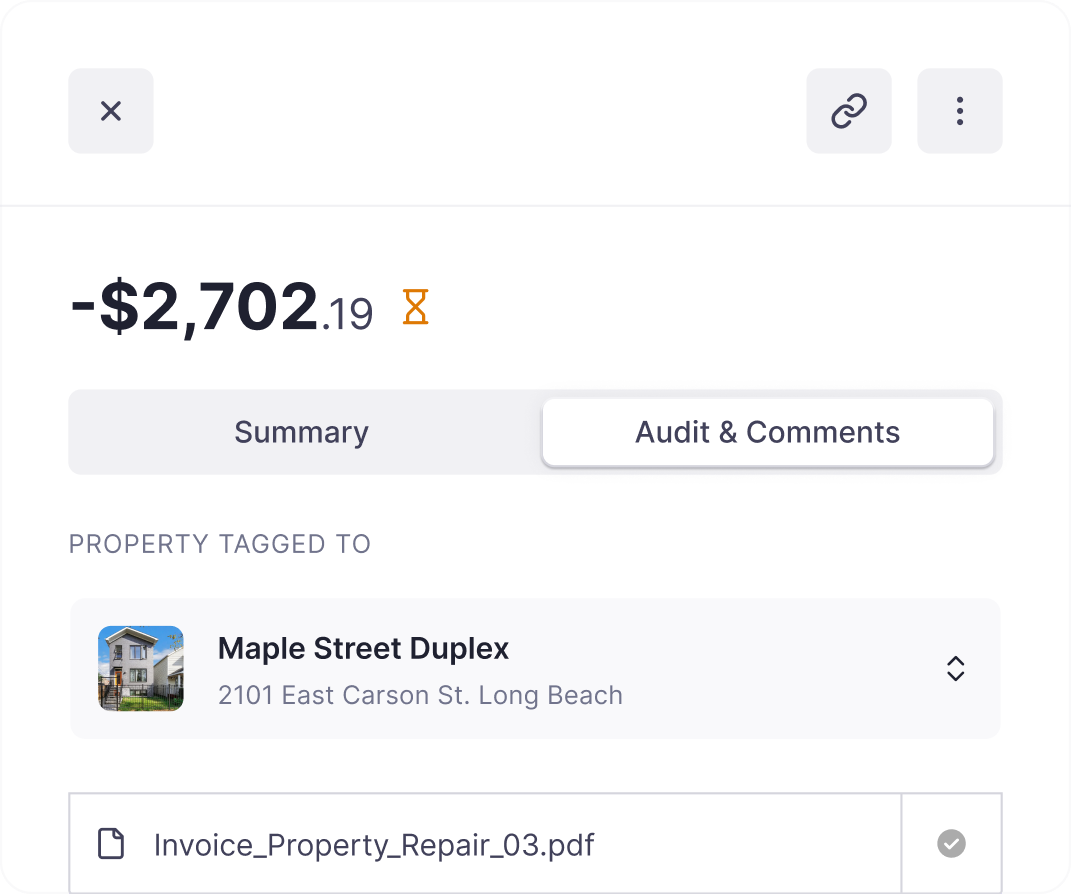The width and height of the screenshot is (1071, 894).
Task: Copy the transaction link via chain icon
Action: (849, 111)
